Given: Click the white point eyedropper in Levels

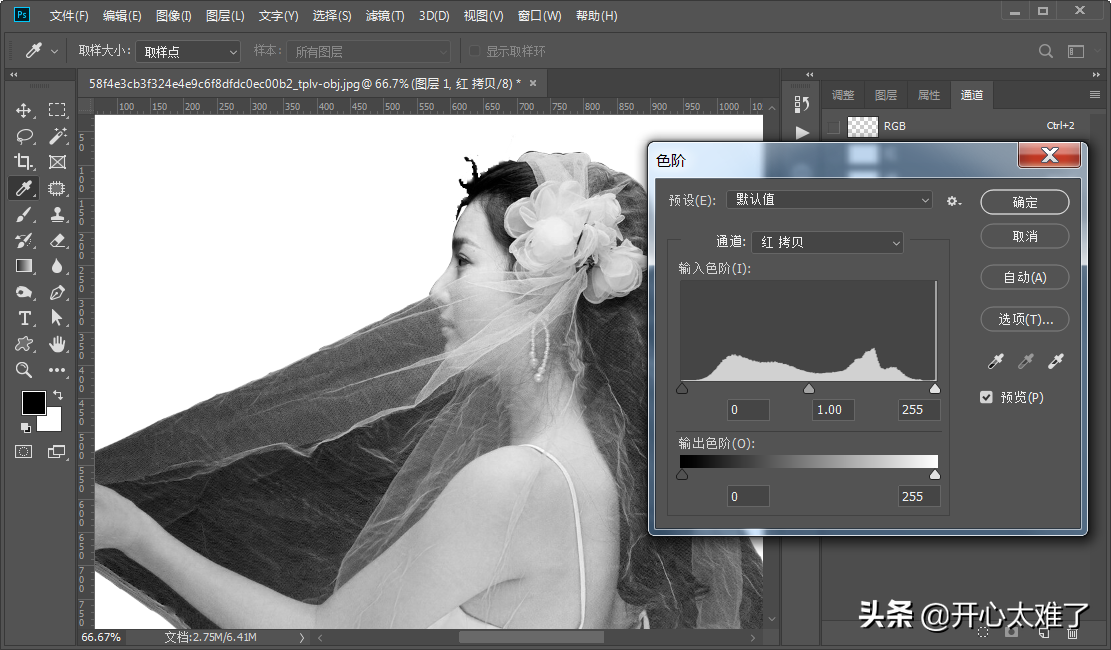Looking at the screenshot, I should click(1055, 362).
